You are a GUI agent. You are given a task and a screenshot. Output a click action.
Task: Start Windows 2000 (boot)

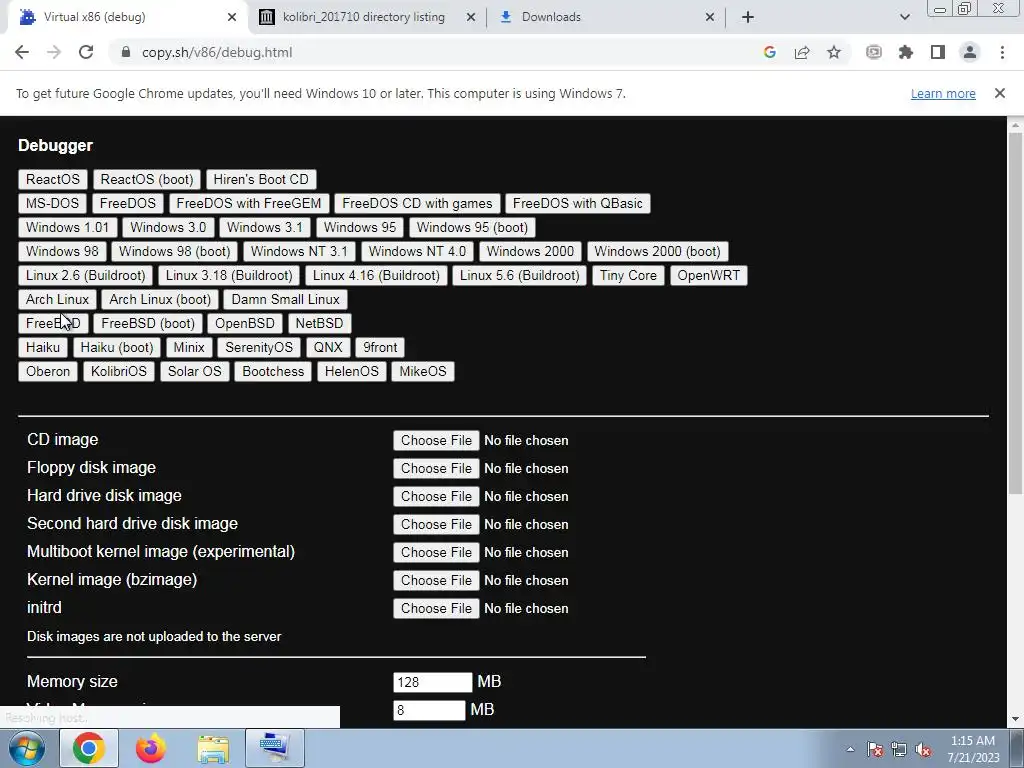(658, 251)
